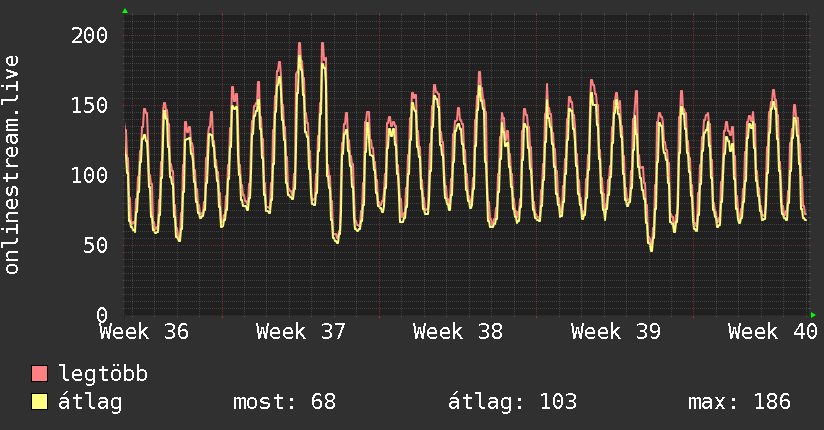The width and height of the screenshot is (824, 430).
Task: Click the átlag legend label next to yellow swatch
Action: click(90, 402)
